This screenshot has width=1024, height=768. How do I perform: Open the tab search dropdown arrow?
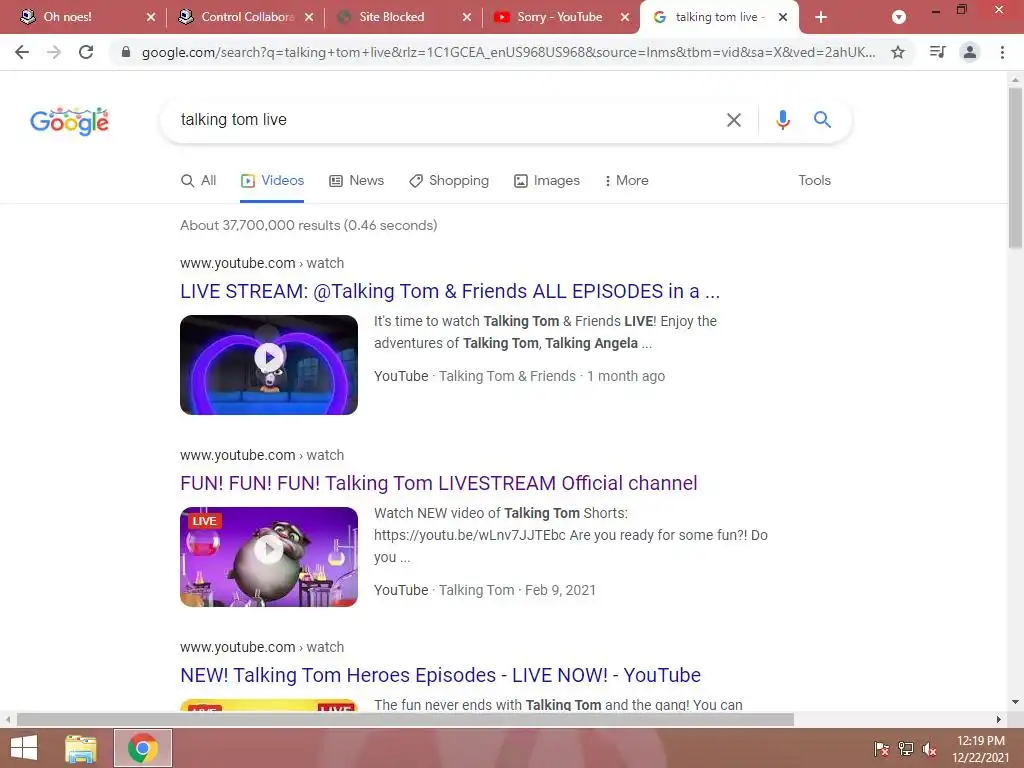coord(899,18)
